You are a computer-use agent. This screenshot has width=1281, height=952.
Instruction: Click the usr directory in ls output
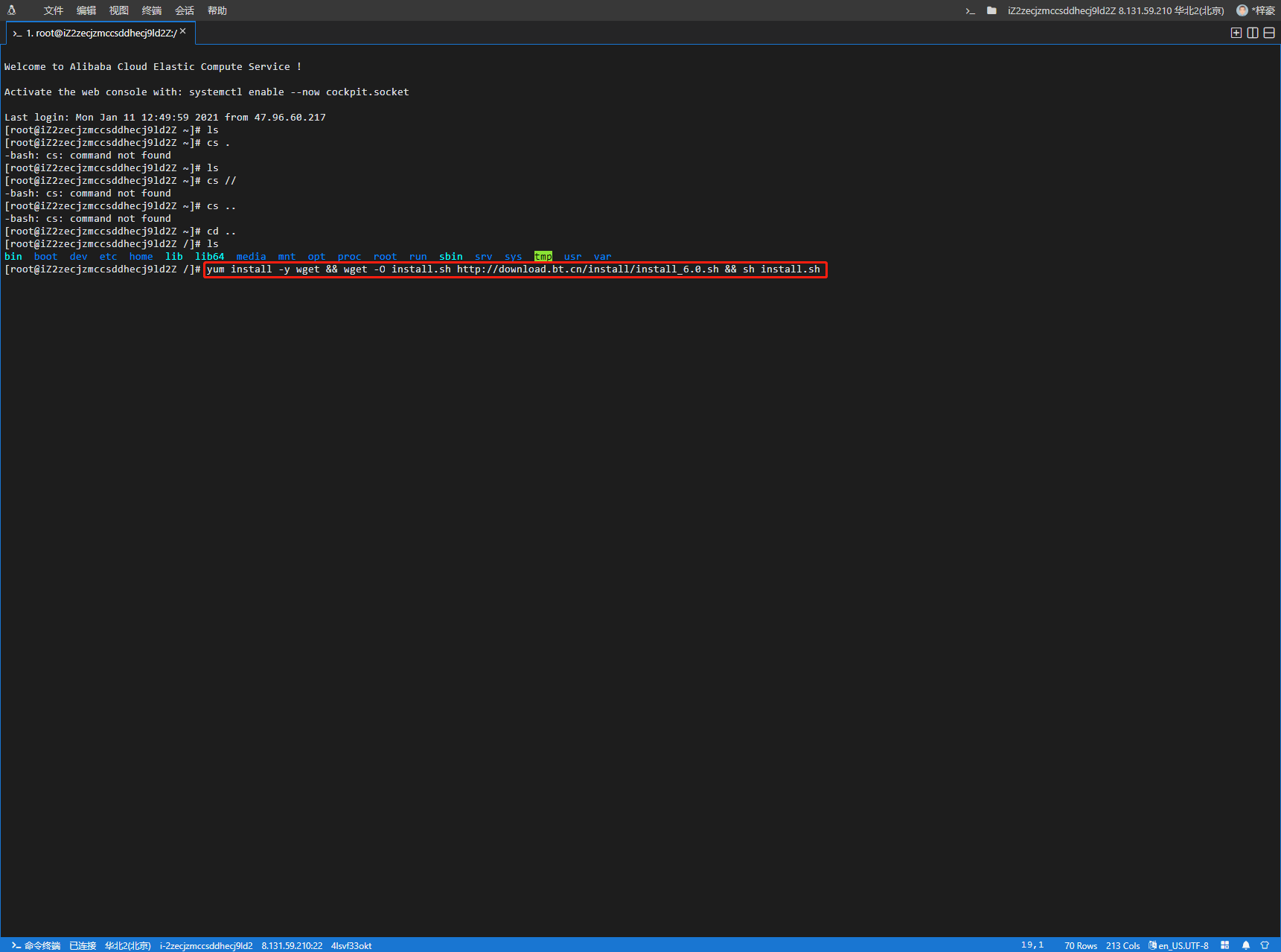point(573,256)
